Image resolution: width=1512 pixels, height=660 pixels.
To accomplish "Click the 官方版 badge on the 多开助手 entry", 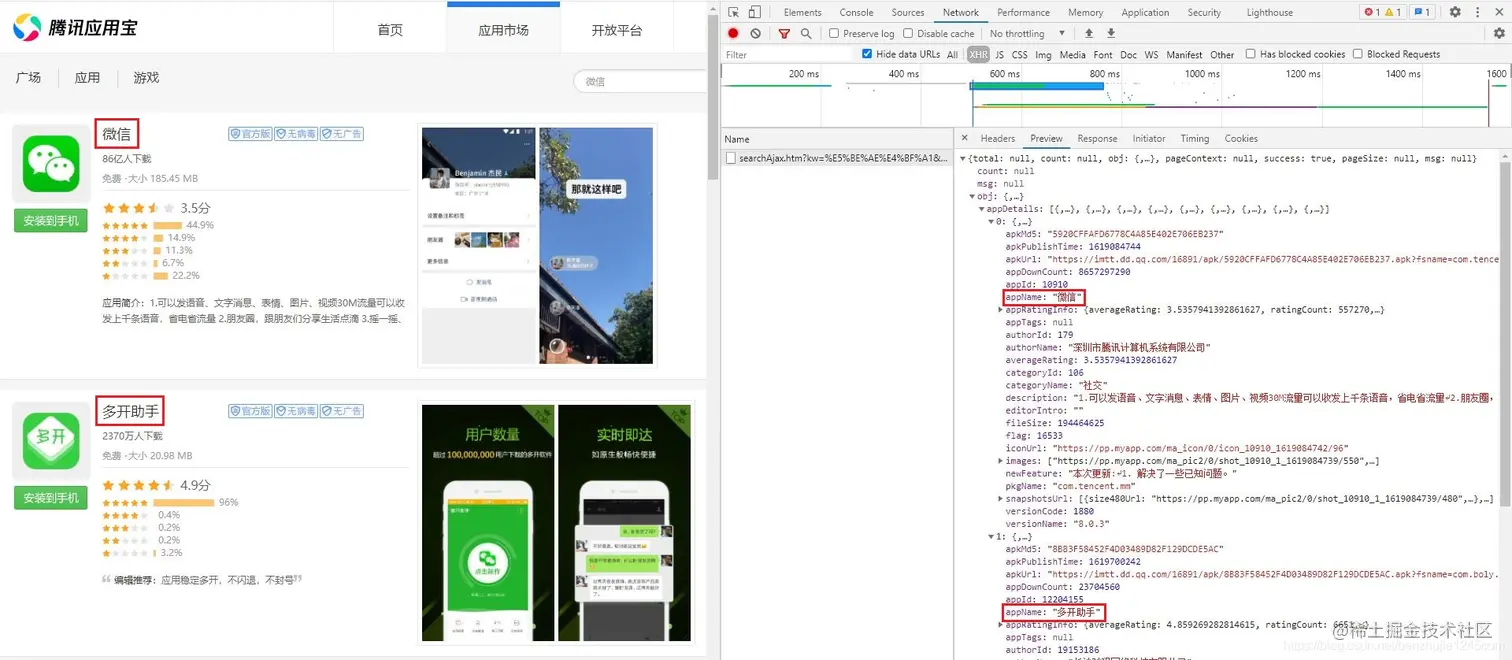I will [250, 411].
